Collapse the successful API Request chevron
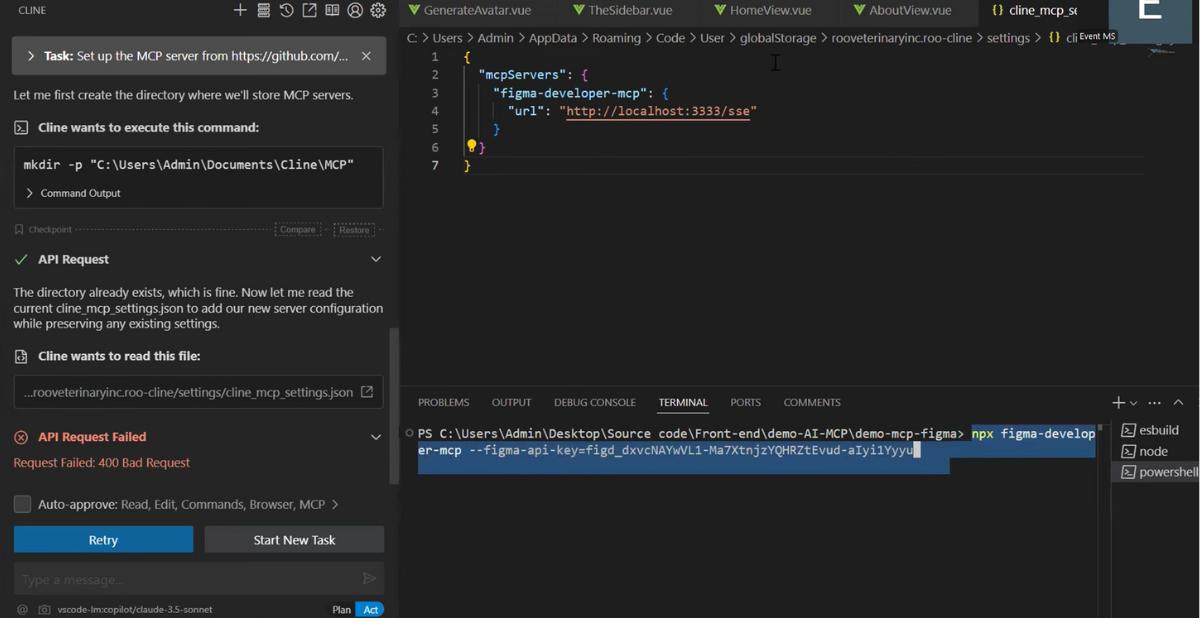 pyautogui.click(x=376, y=259)
